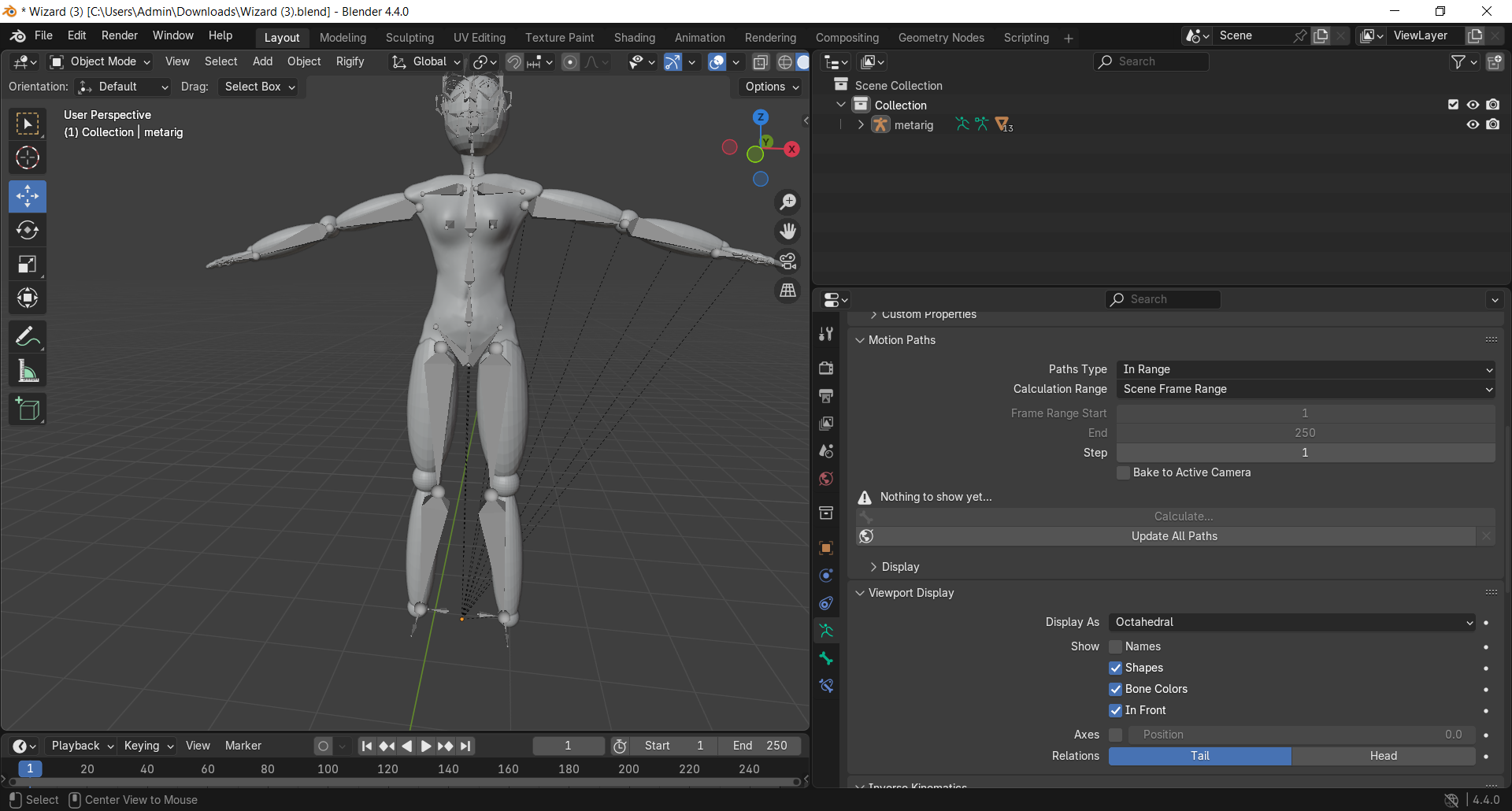The width and height of the screenshot is (1512, 811).
Task: Open the Calculation Range dropdown
Action: (1306, 389)
